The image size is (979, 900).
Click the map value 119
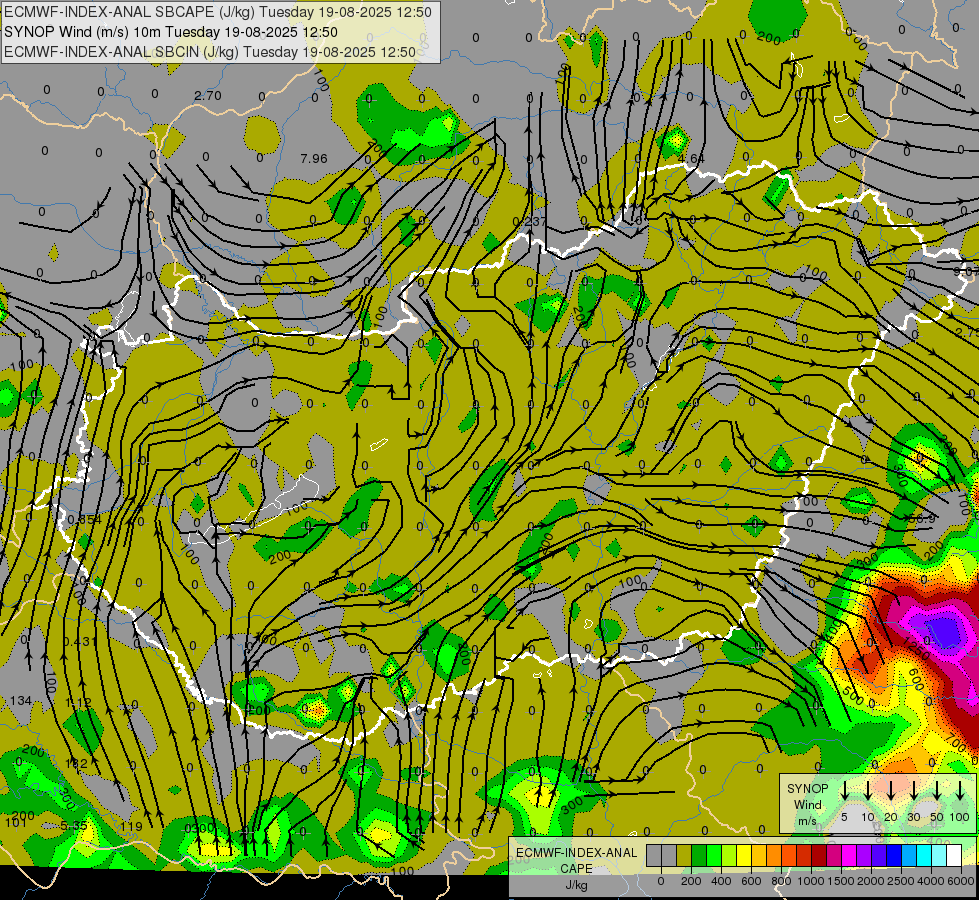[x=131, y=827]
